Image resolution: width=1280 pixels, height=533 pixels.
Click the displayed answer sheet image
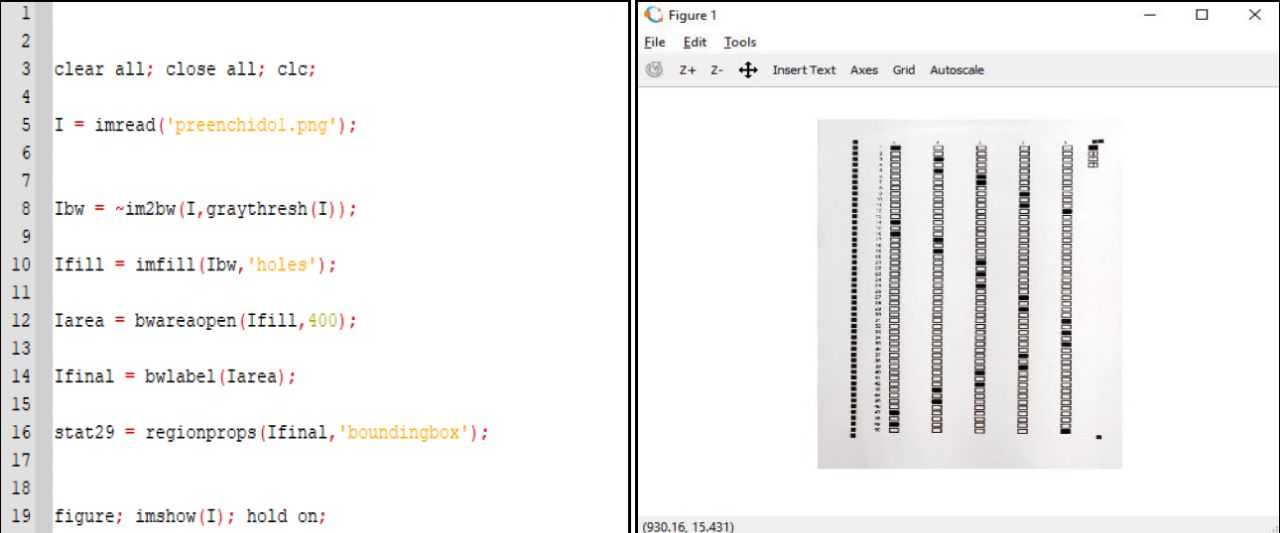point(969,293)
